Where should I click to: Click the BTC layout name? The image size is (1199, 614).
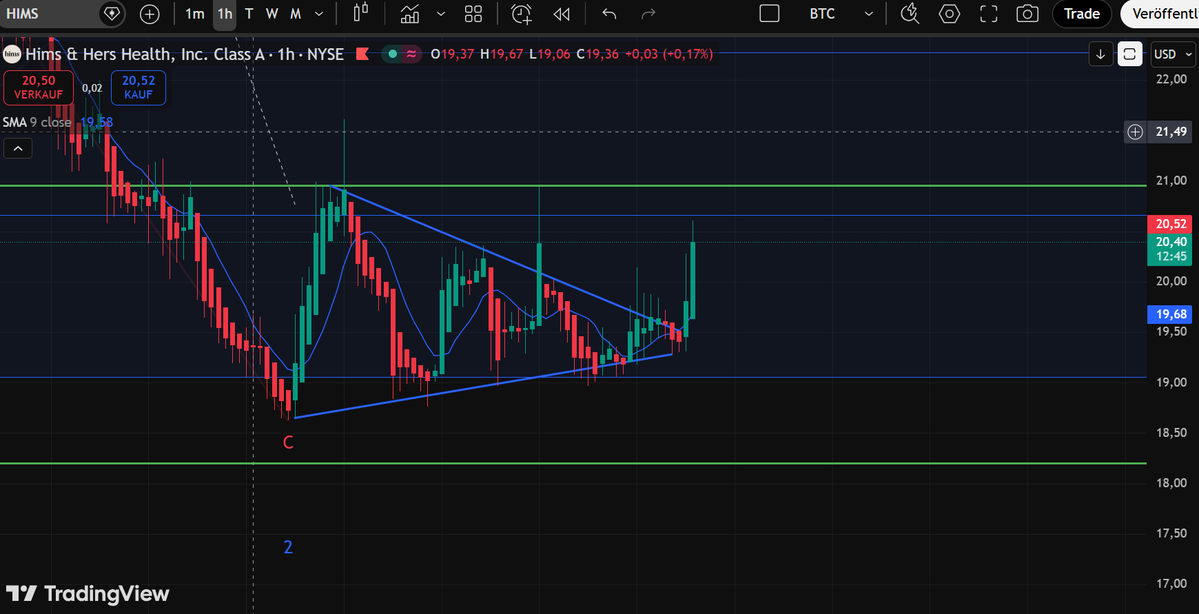[x=823, y=14]
